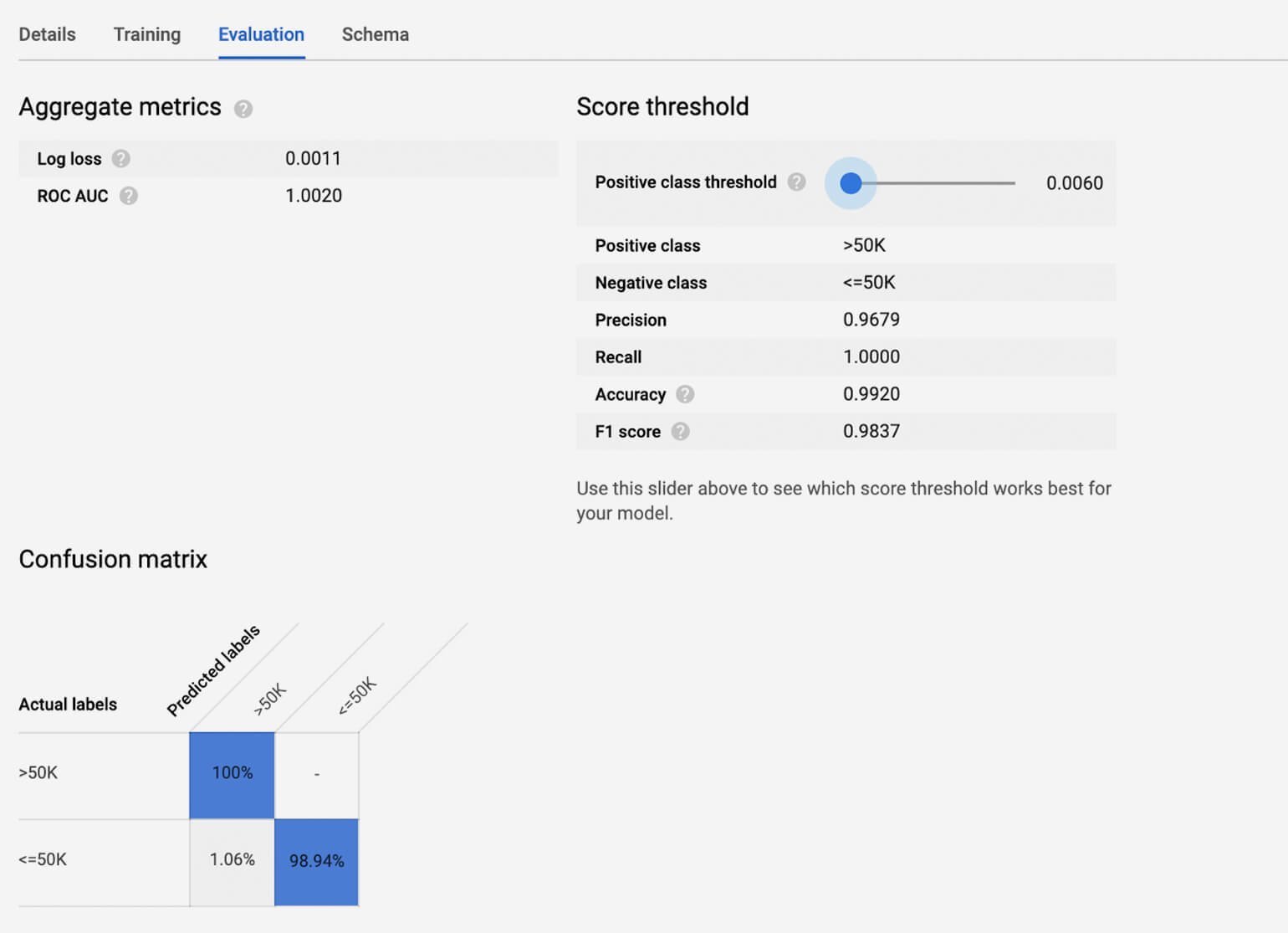
Task: Click the Precision value 0.9679
Action: [871, 320]
